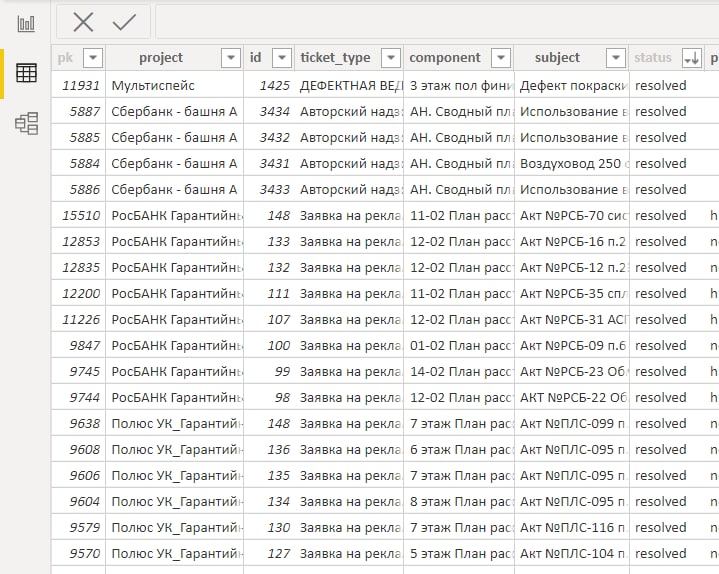Click ticket type cell ДЕФЕКТНАЯ ВЕД
The height and width of the screenshot is (574, 719).
point(349,85)
